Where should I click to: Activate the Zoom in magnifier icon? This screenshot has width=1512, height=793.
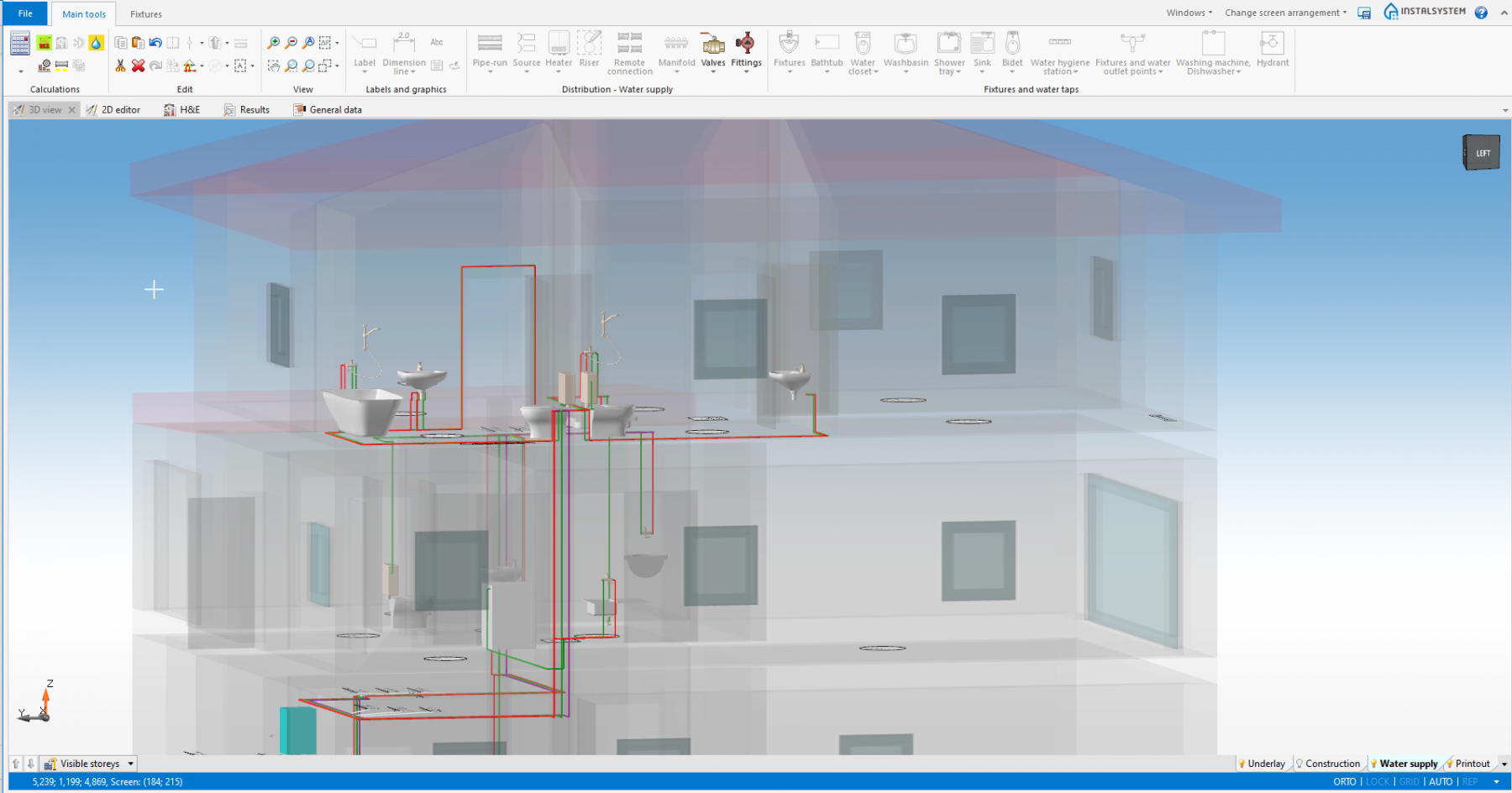coord(274,41)
